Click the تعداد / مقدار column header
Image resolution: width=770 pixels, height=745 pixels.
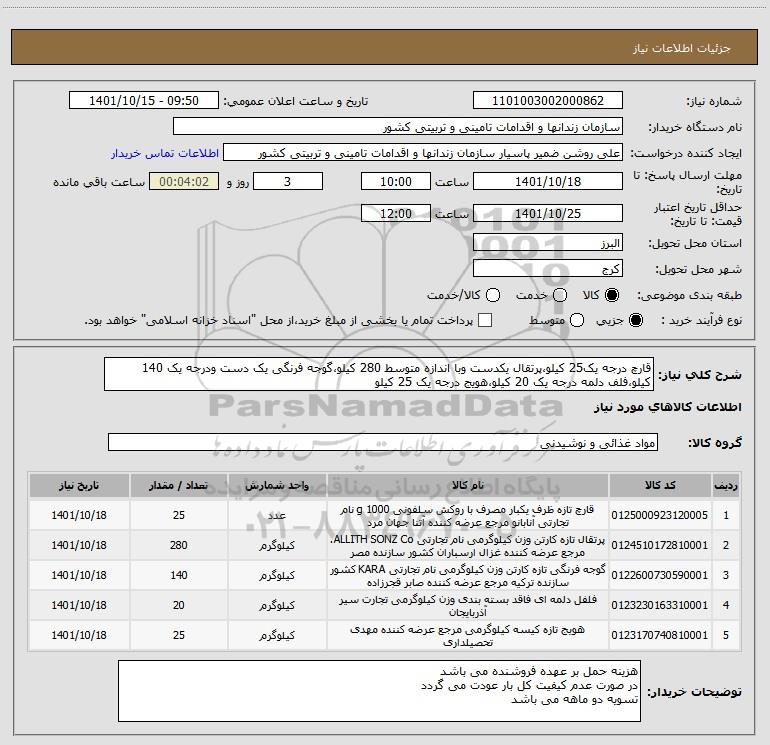point(179,485)
